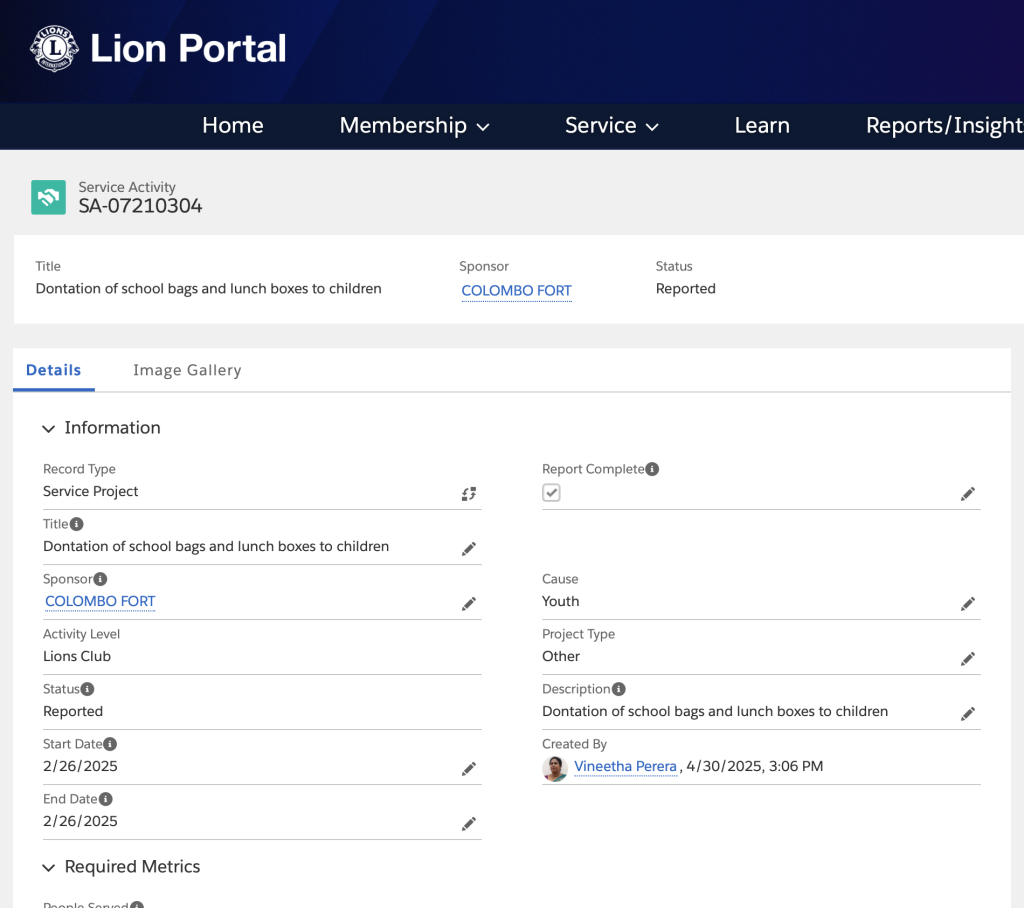Show info tooltip for End Date

105,799
